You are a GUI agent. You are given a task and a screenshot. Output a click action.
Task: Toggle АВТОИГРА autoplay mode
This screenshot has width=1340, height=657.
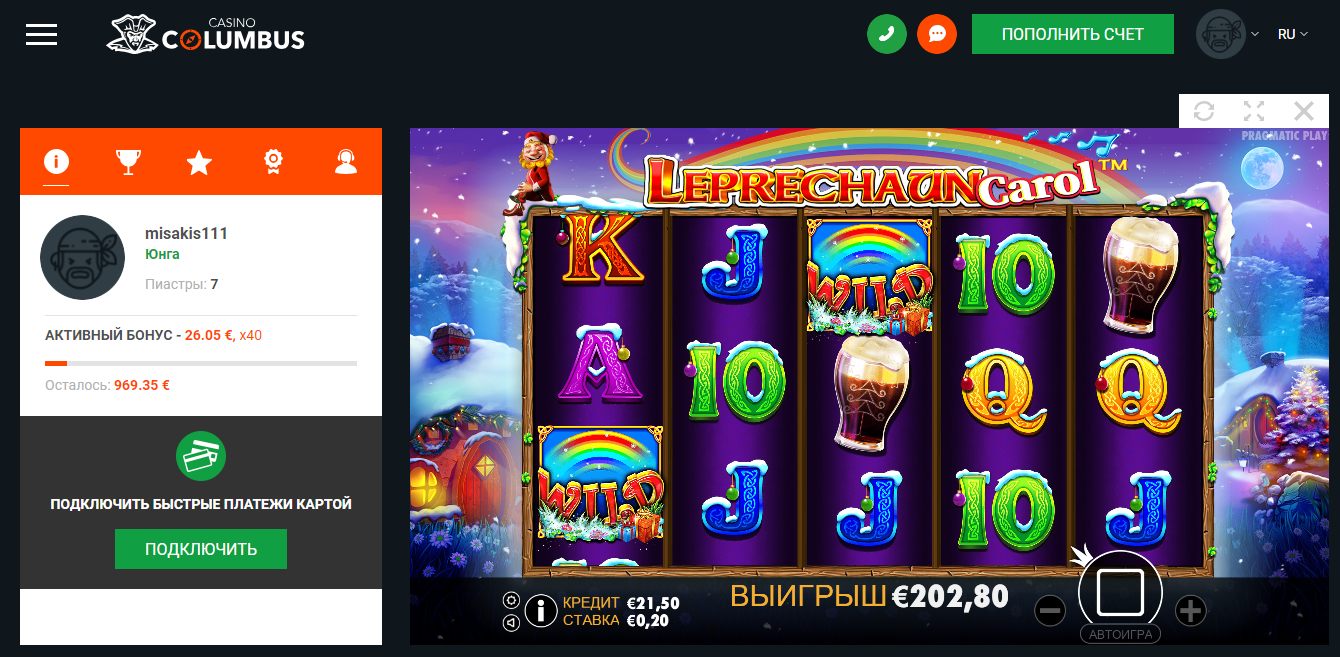click(1121, 635)
